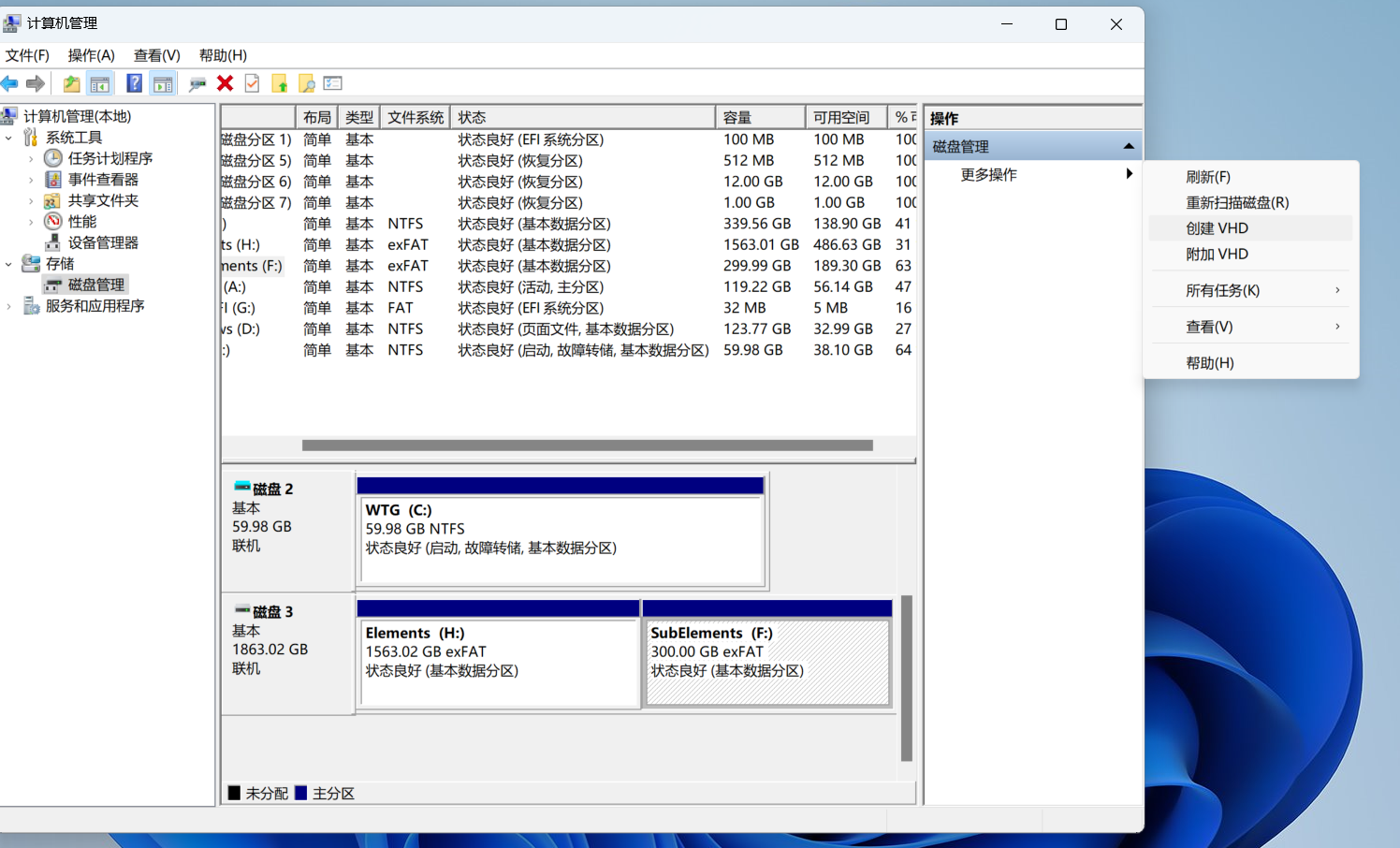Image resolution: width=1400 pixels, height=848 pixels.
Task: Click the Properties page-with-checkmark icon
Action: tap(252, 84)
